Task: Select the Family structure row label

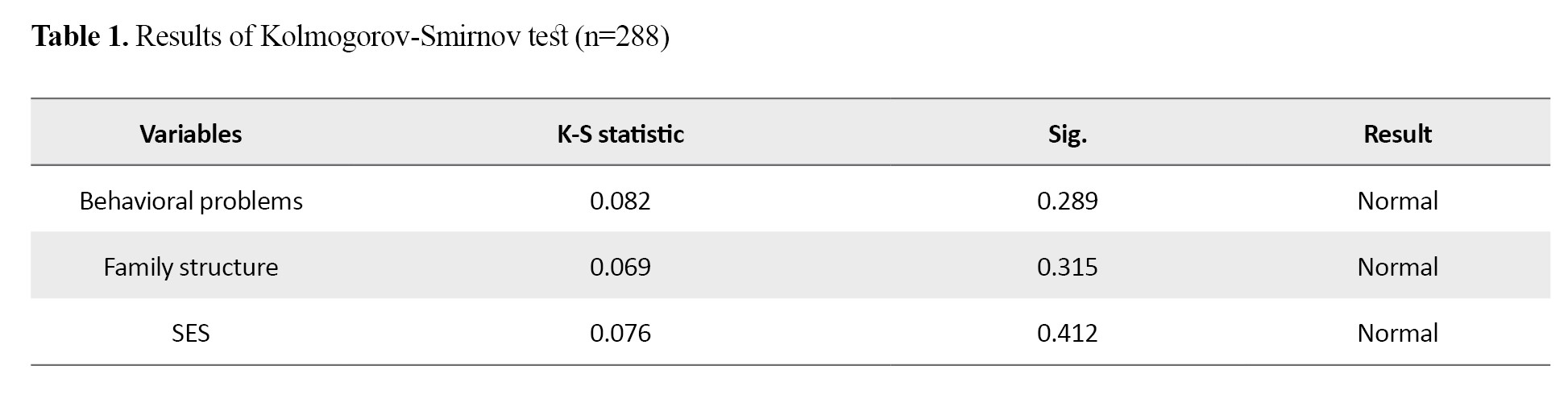Action: (191, 267)
